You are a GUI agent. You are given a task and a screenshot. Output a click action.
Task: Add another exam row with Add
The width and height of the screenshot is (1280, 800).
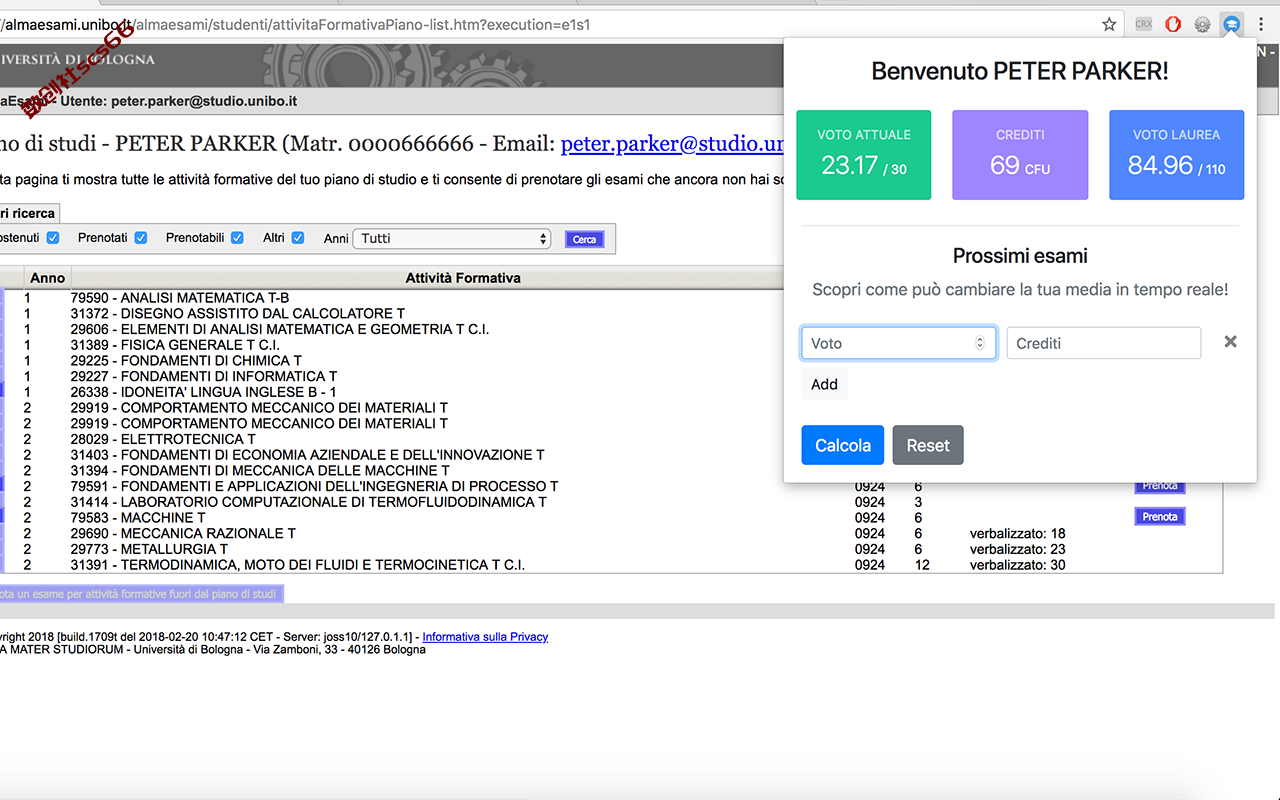click(x=824, y=384)
